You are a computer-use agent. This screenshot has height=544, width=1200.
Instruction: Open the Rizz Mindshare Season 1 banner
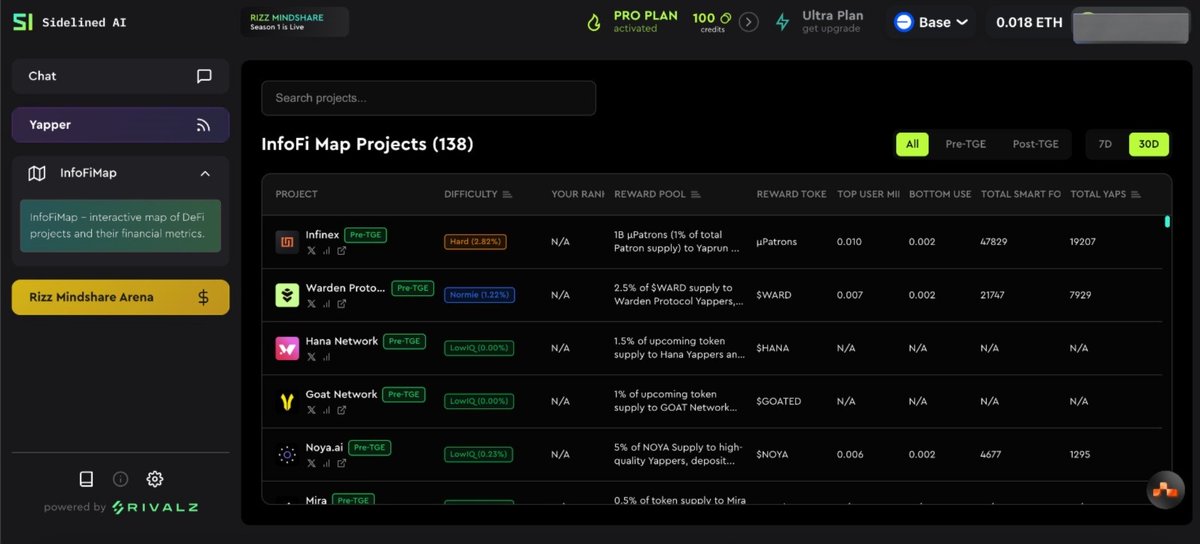pos(295,21)
